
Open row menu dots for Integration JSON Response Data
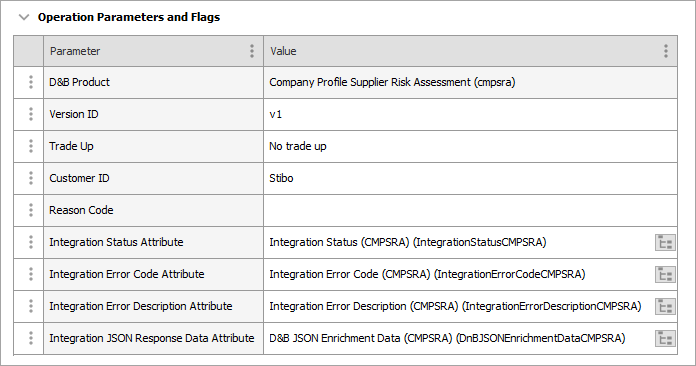point(31,338)
